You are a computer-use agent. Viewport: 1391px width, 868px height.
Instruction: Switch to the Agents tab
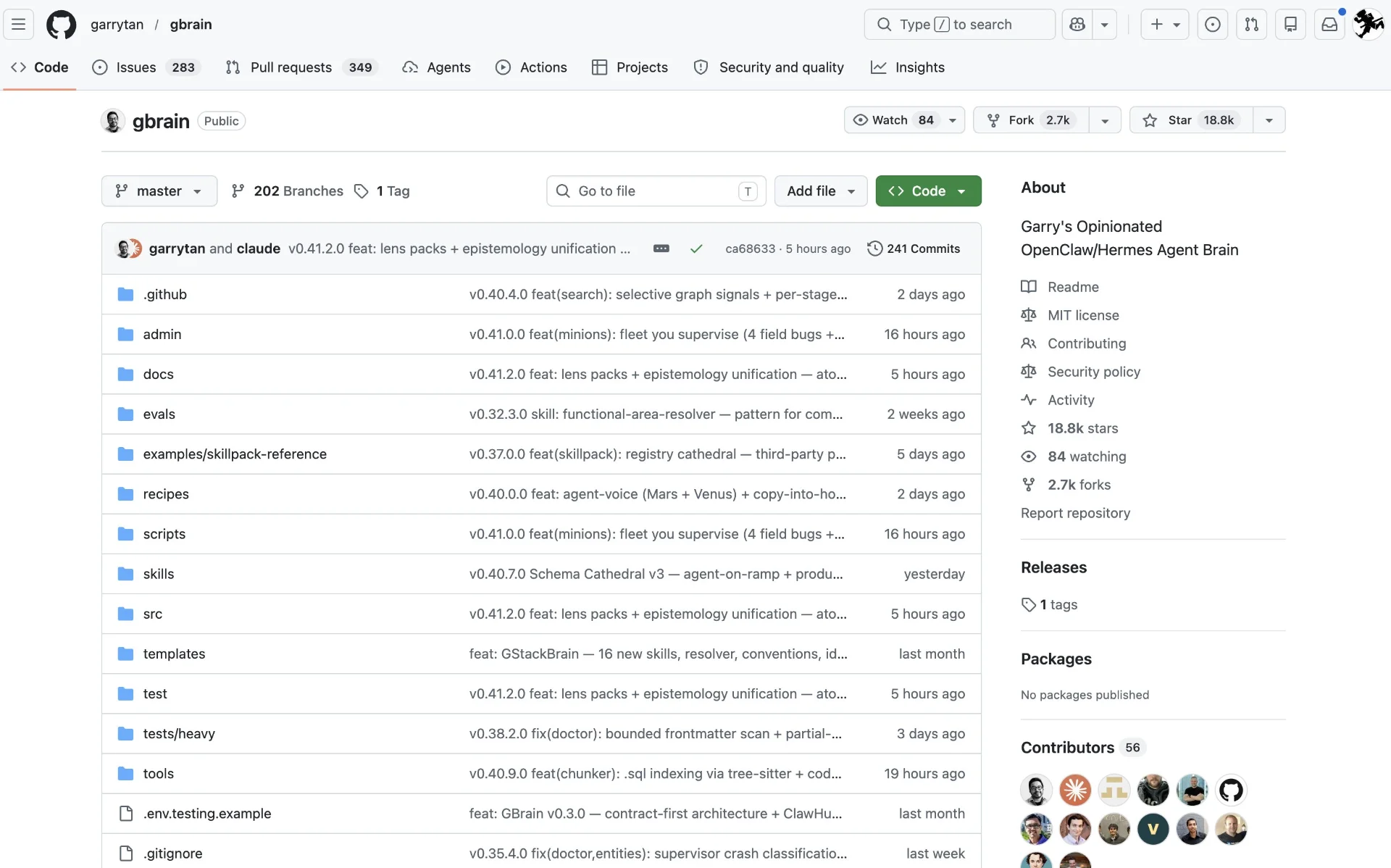(x=436, y=67)
